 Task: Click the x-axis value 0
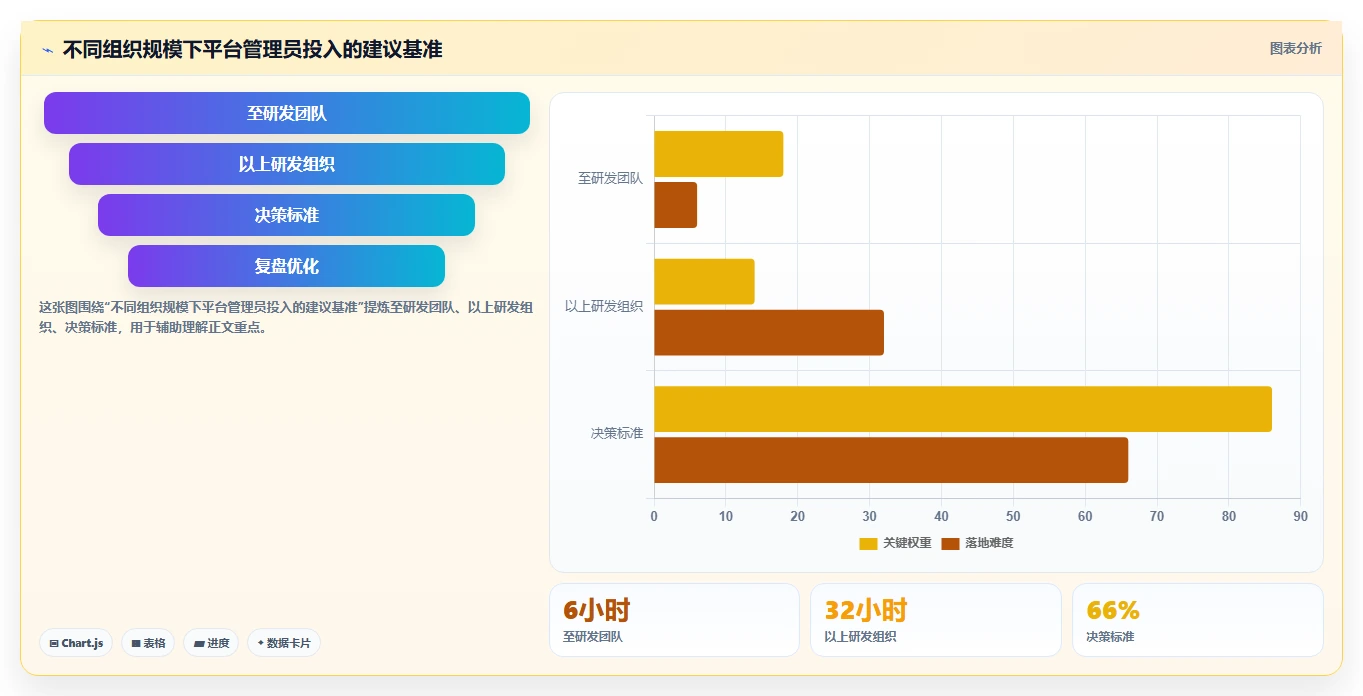coord(654,516)
